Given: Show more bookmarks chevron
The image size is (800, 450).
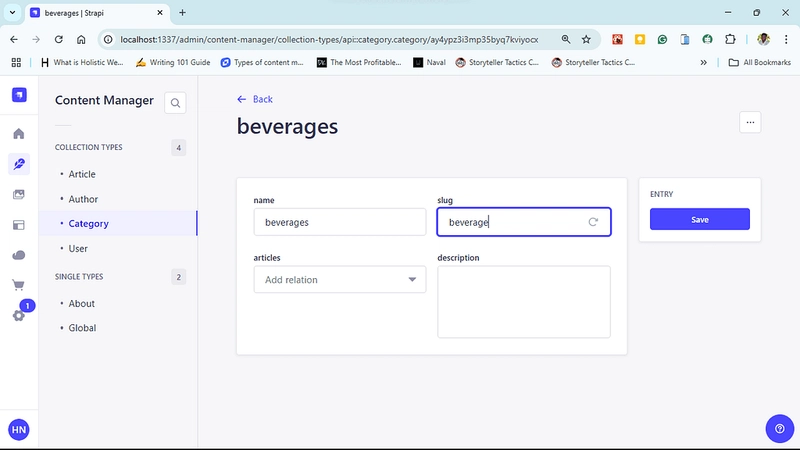Looking at the screenshot, I should 704,62.
